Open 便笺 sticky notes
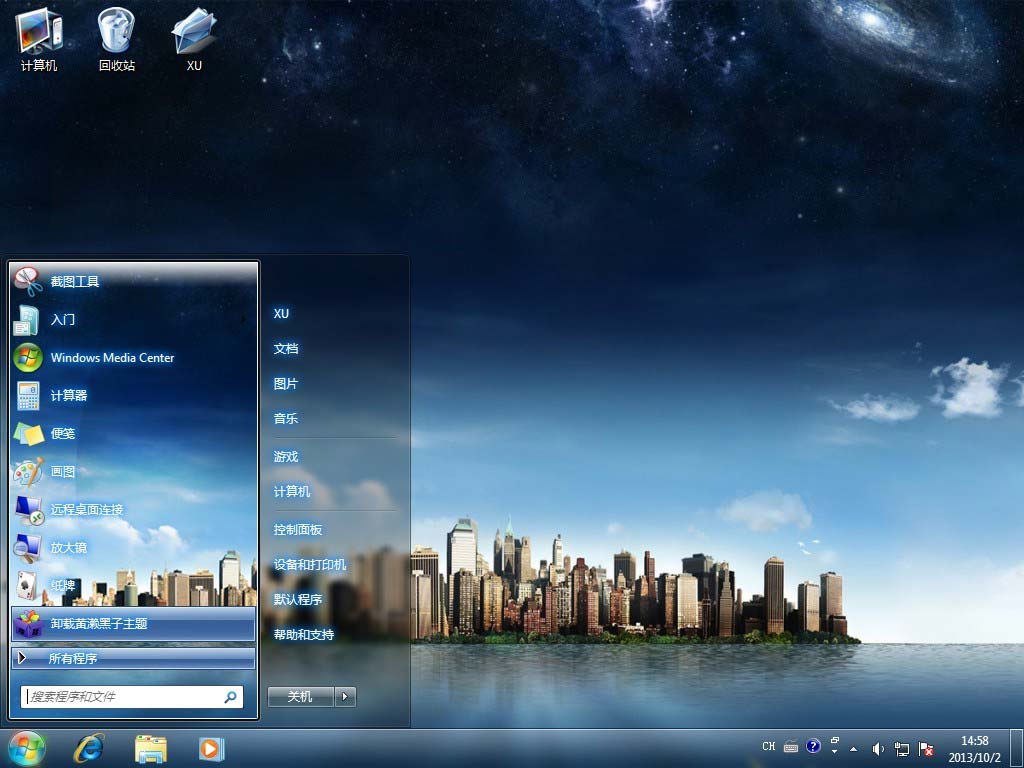This screenshot has width=1024, height=768. (x=63, y=434)
